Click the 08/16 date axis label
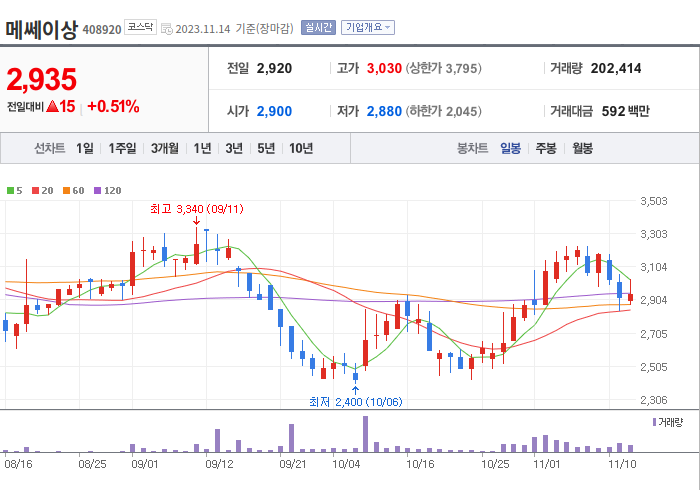 pyautogui.click(x=18, y=464)
